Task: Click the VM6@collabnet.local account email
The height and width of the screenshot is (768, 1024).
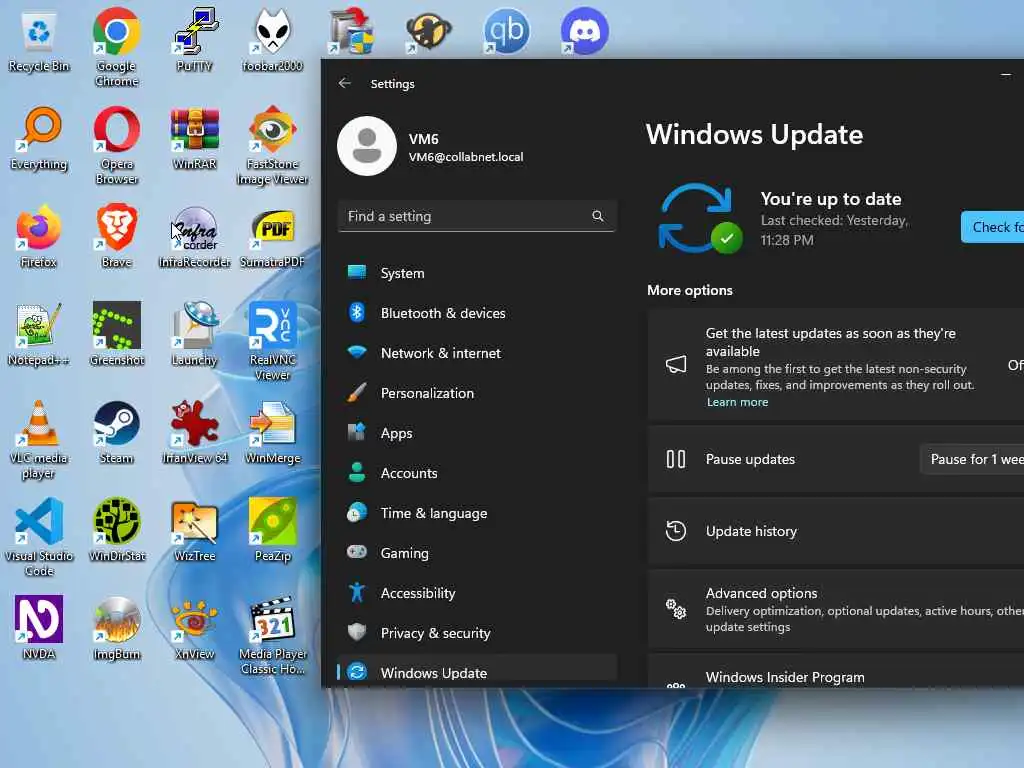Action: 466,157
